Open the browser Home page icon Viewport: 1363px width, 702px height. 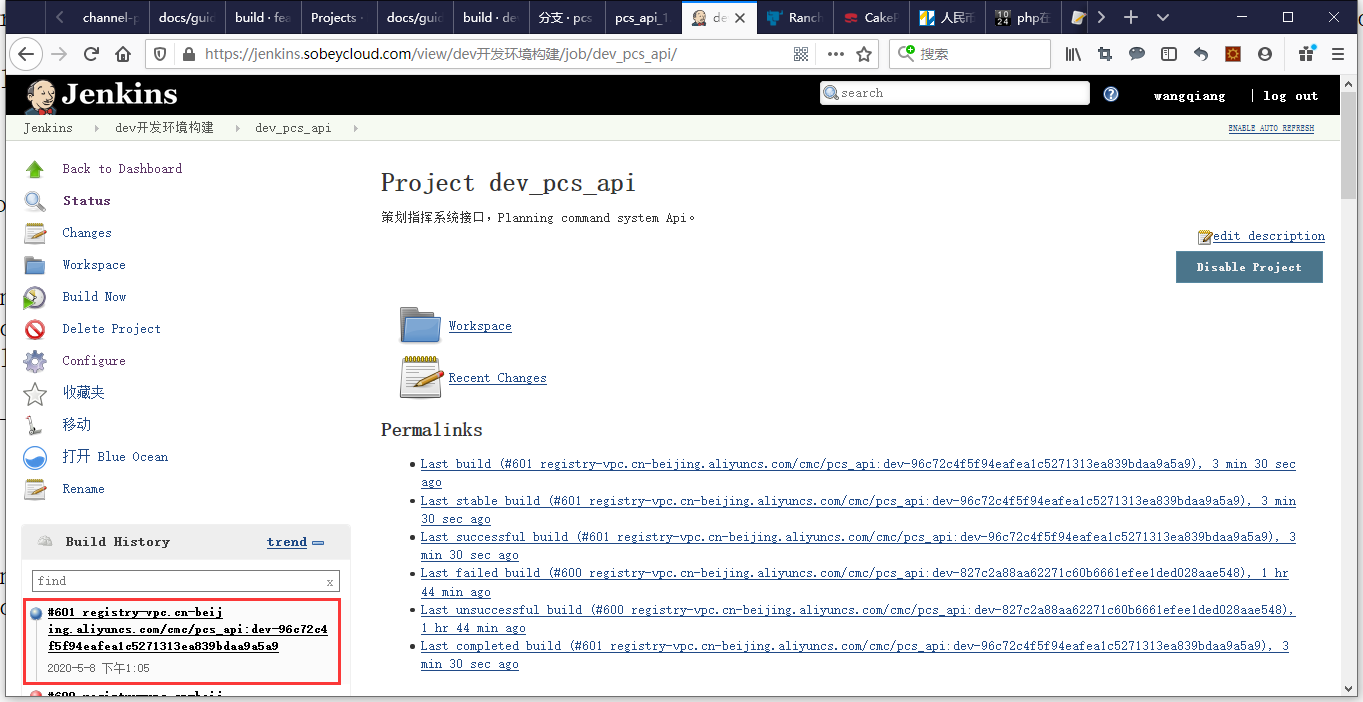point(123,54)
